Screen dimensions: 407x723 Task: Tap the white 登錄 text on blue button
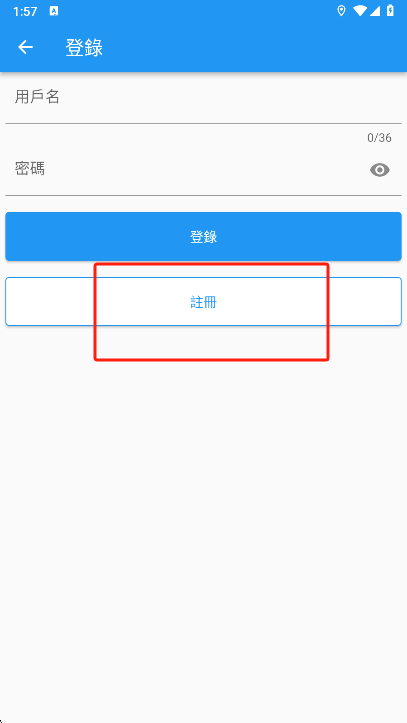click(203, 237)
